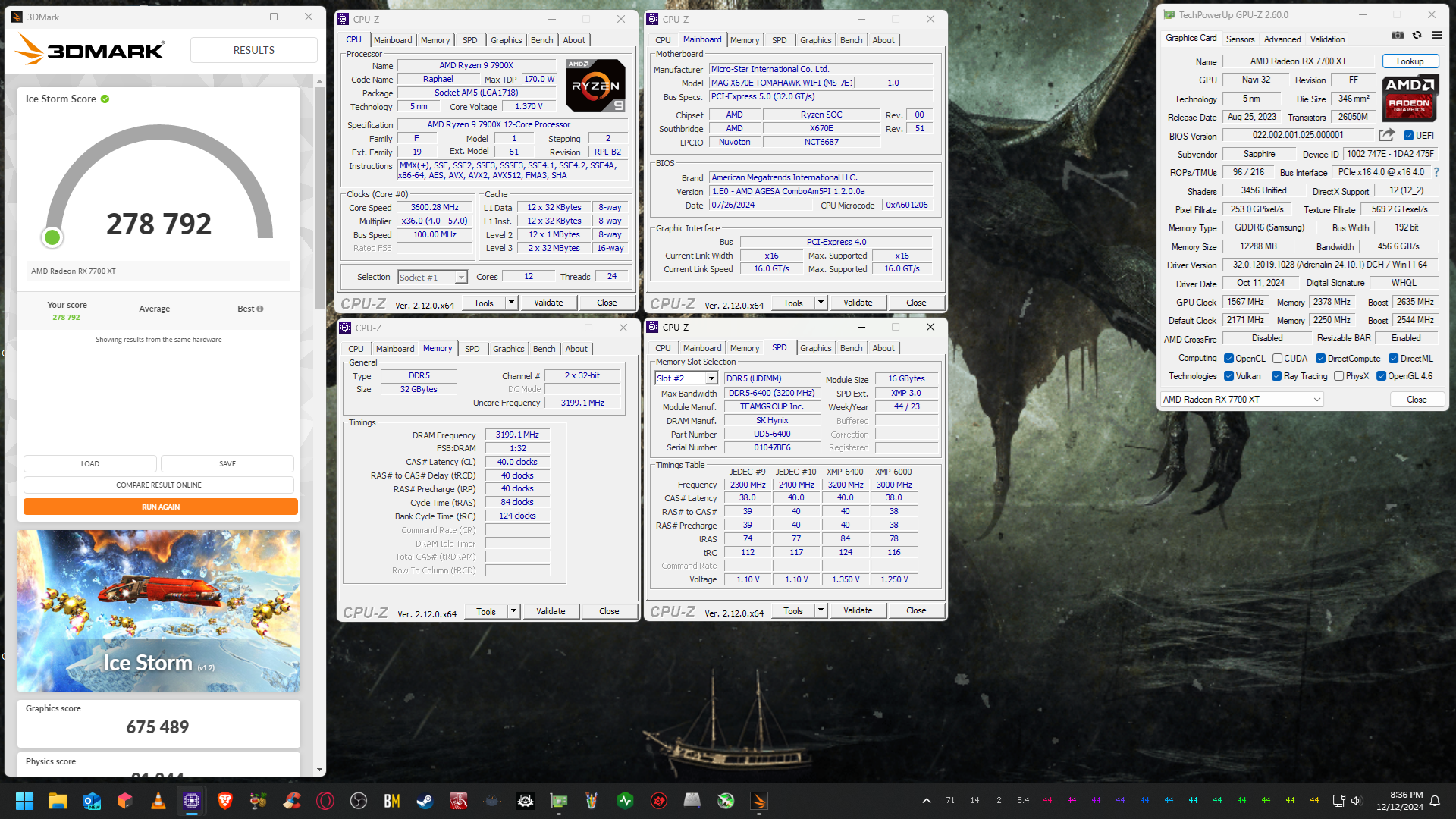
Task: Click the Lookup button in GPU-Z
Action: (x=1410, y=61)
